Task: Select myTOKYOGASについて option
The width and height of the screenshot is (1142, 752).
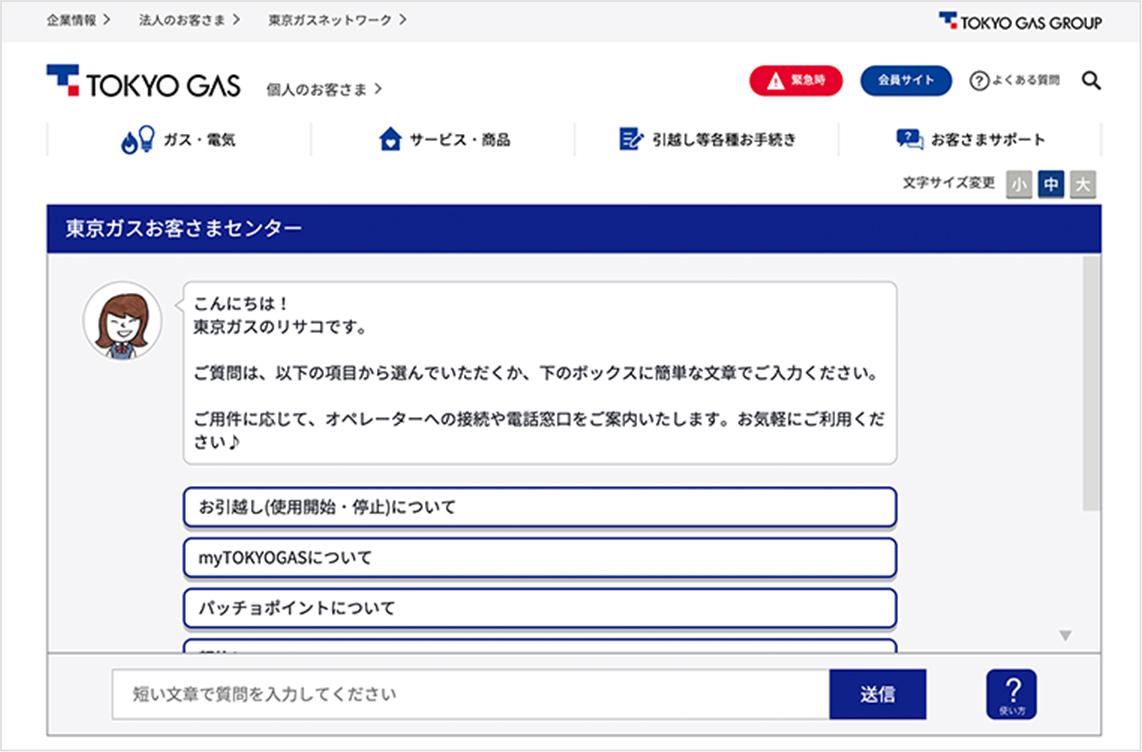Action: click(x=540, y=558)
